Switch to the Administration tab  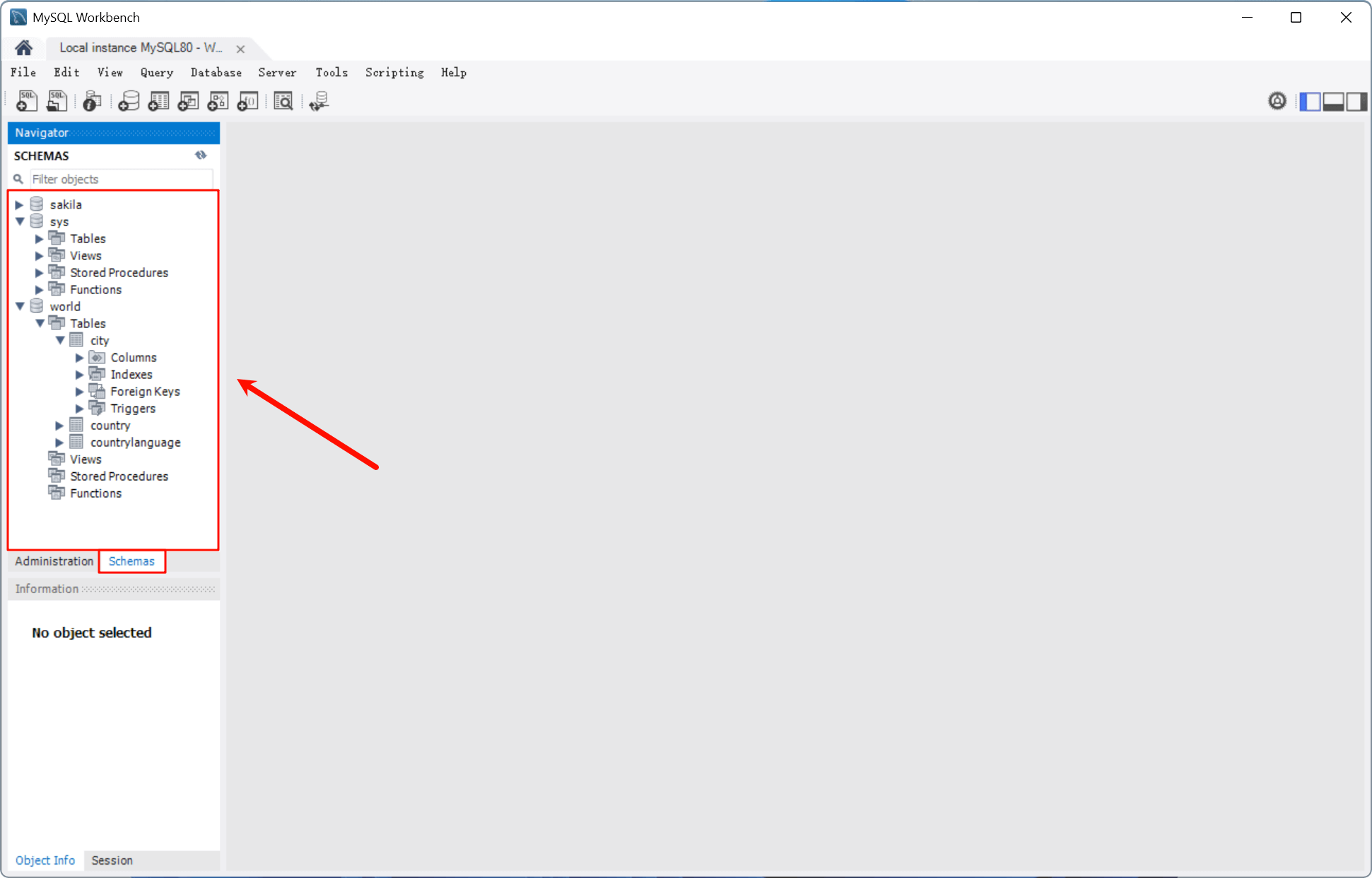pos(54,561)
